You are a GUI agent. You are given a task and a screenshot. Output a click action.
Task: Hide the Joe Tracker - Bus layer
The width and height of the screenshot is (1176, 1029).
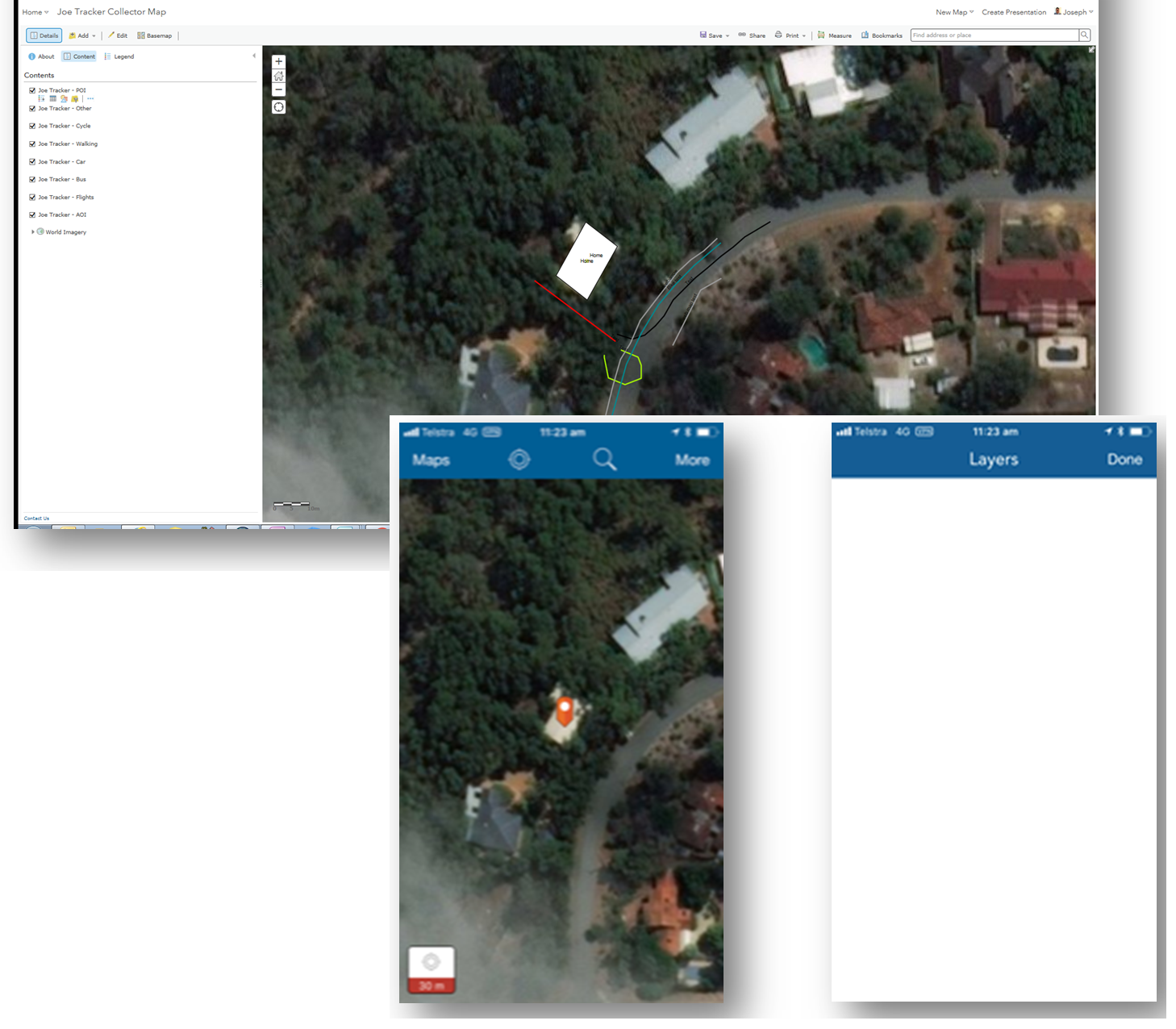pos(32,179)
